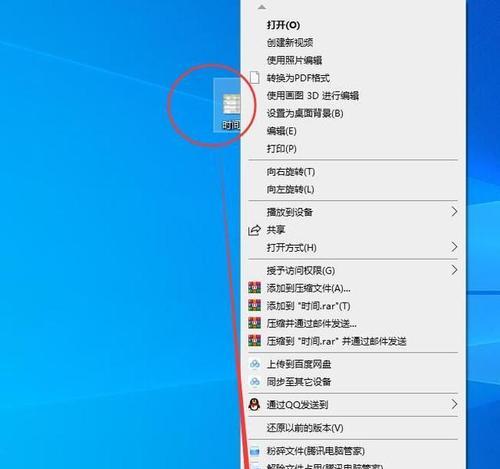Click the Baidu cloud icon beside 上传到百度网盘

tap(255, 364)
